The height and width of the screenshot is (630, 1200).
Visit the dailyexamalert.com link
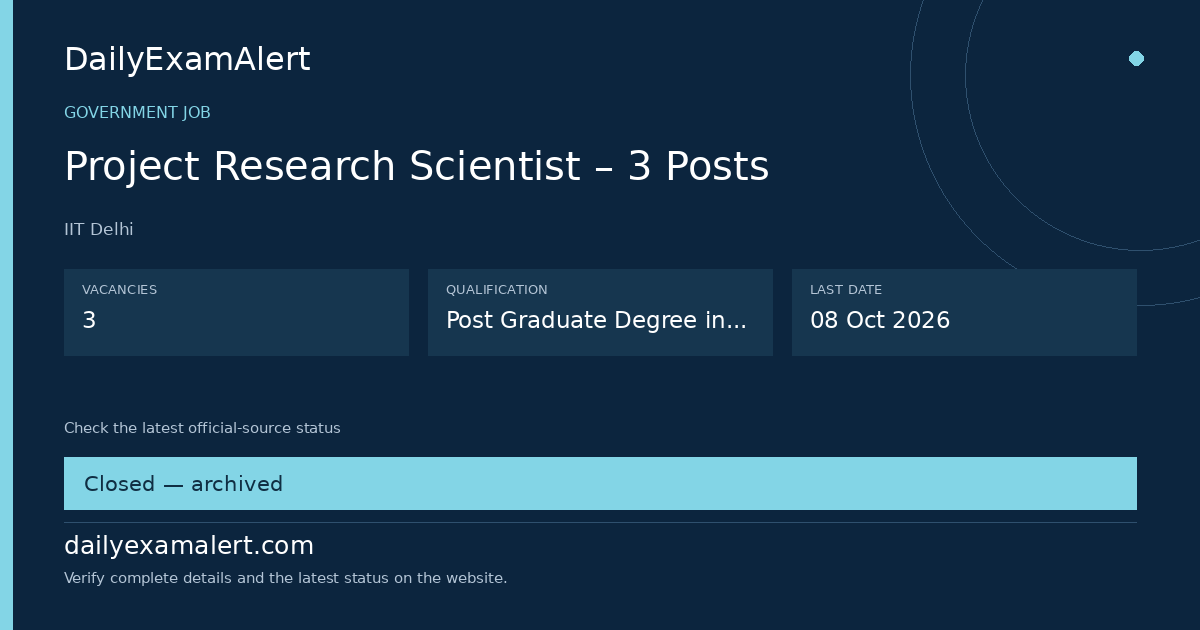click(189, 546)
